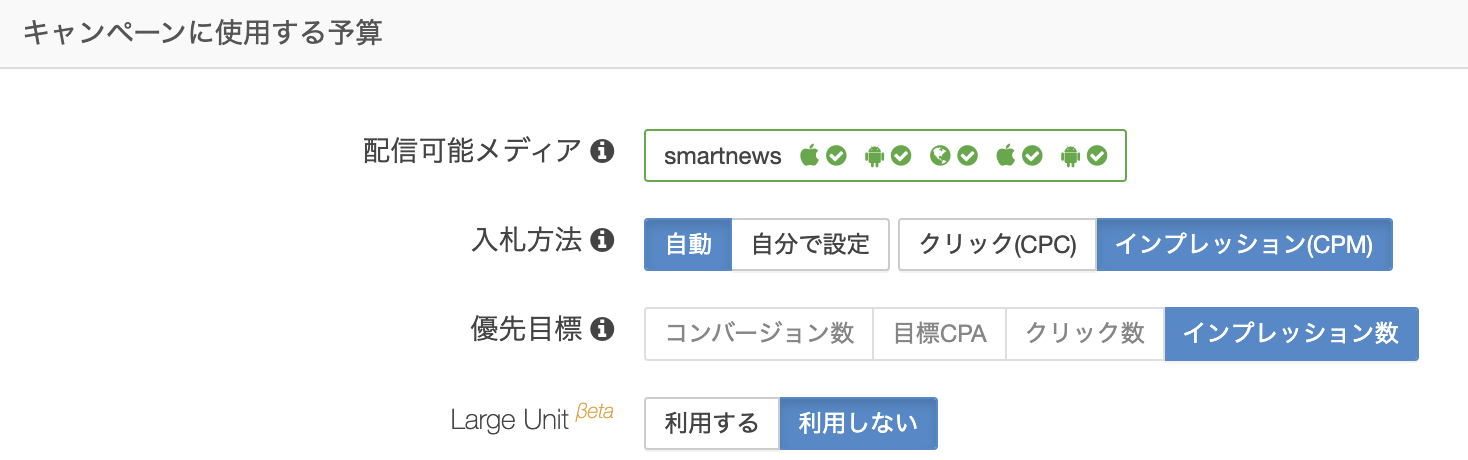Screen dimensions: 1468x460
Task: Click the green checkmark next to the globe
Action: (967, 156)
